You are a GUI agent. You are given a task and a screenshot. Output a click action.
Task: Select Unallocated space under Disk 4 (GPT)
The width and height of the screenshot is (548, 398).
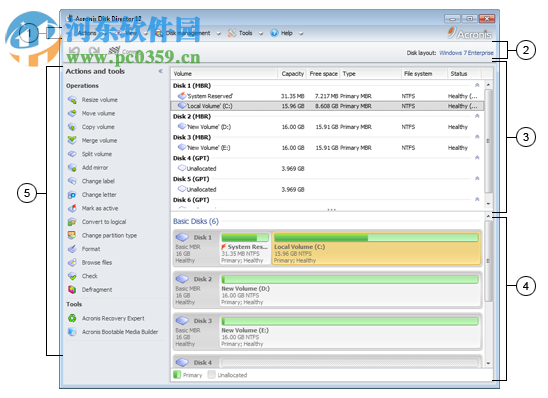327,169
